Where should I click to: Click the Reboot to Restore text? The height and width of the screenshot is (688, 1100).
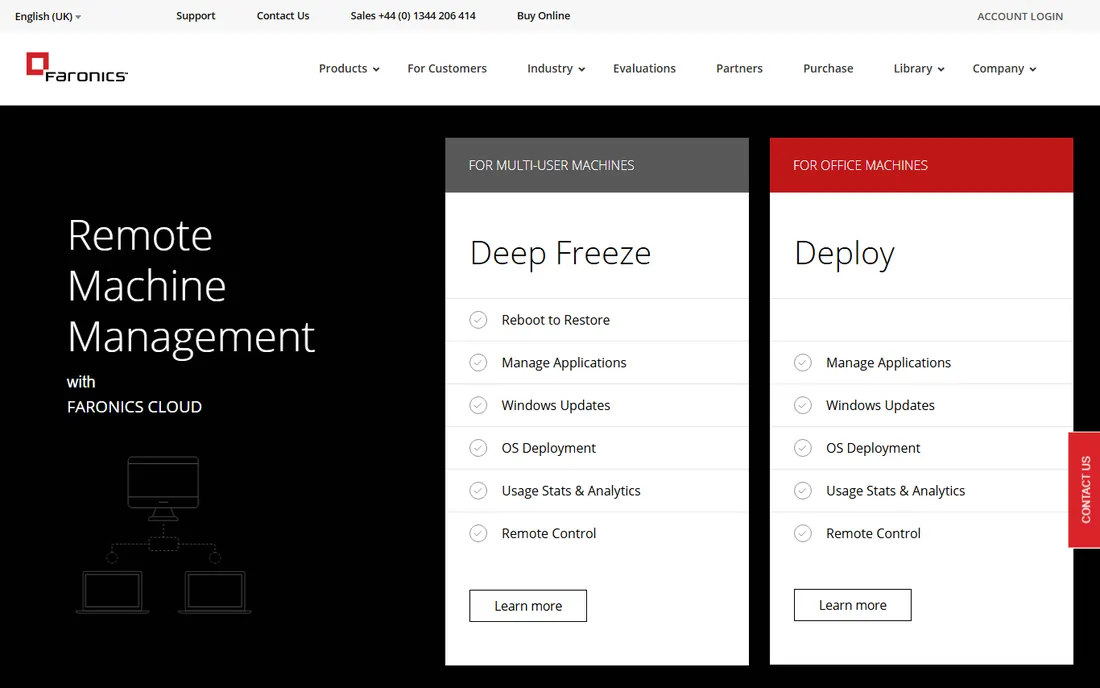556,320
